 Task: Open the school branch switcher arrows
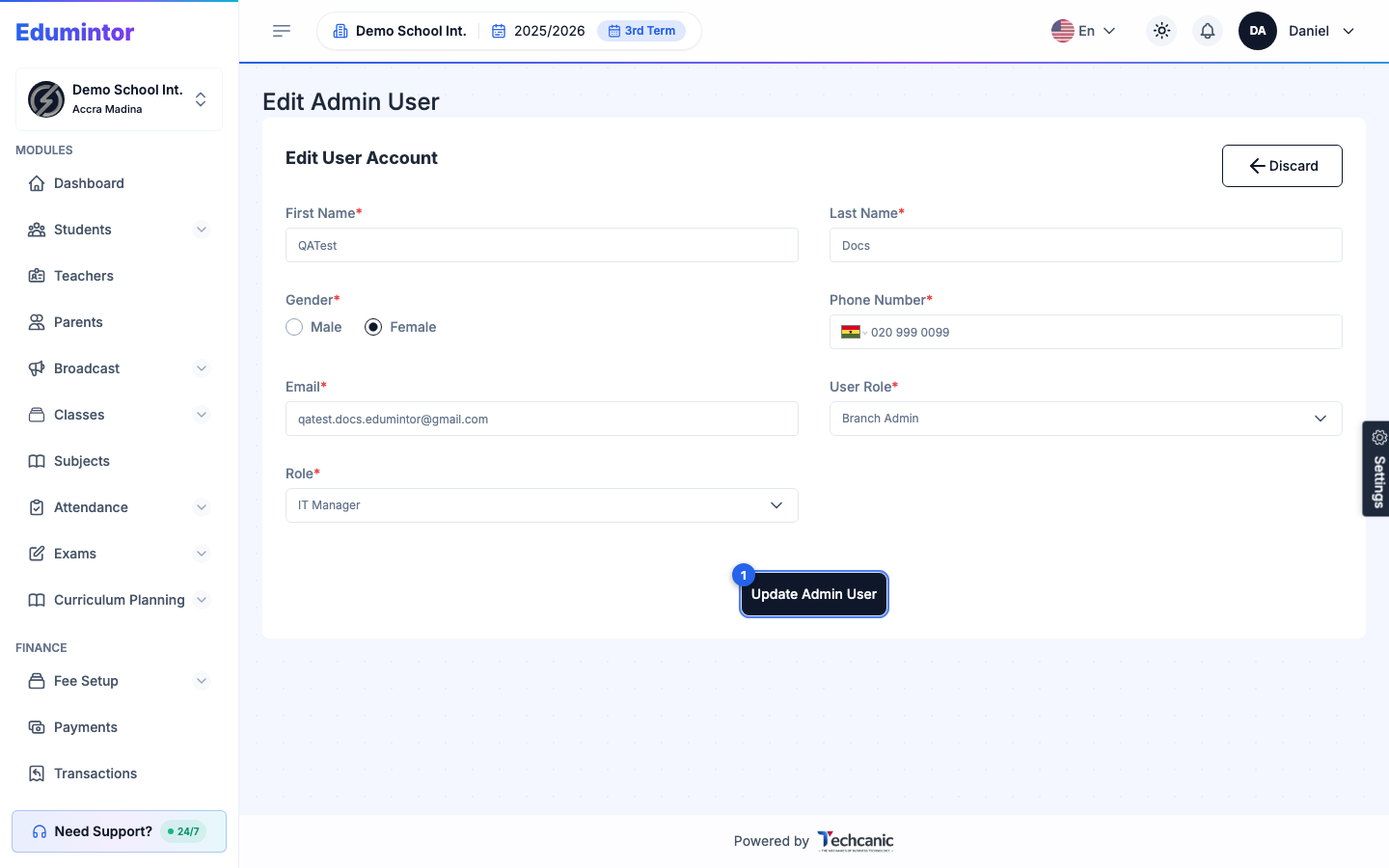tap(201, 99)
